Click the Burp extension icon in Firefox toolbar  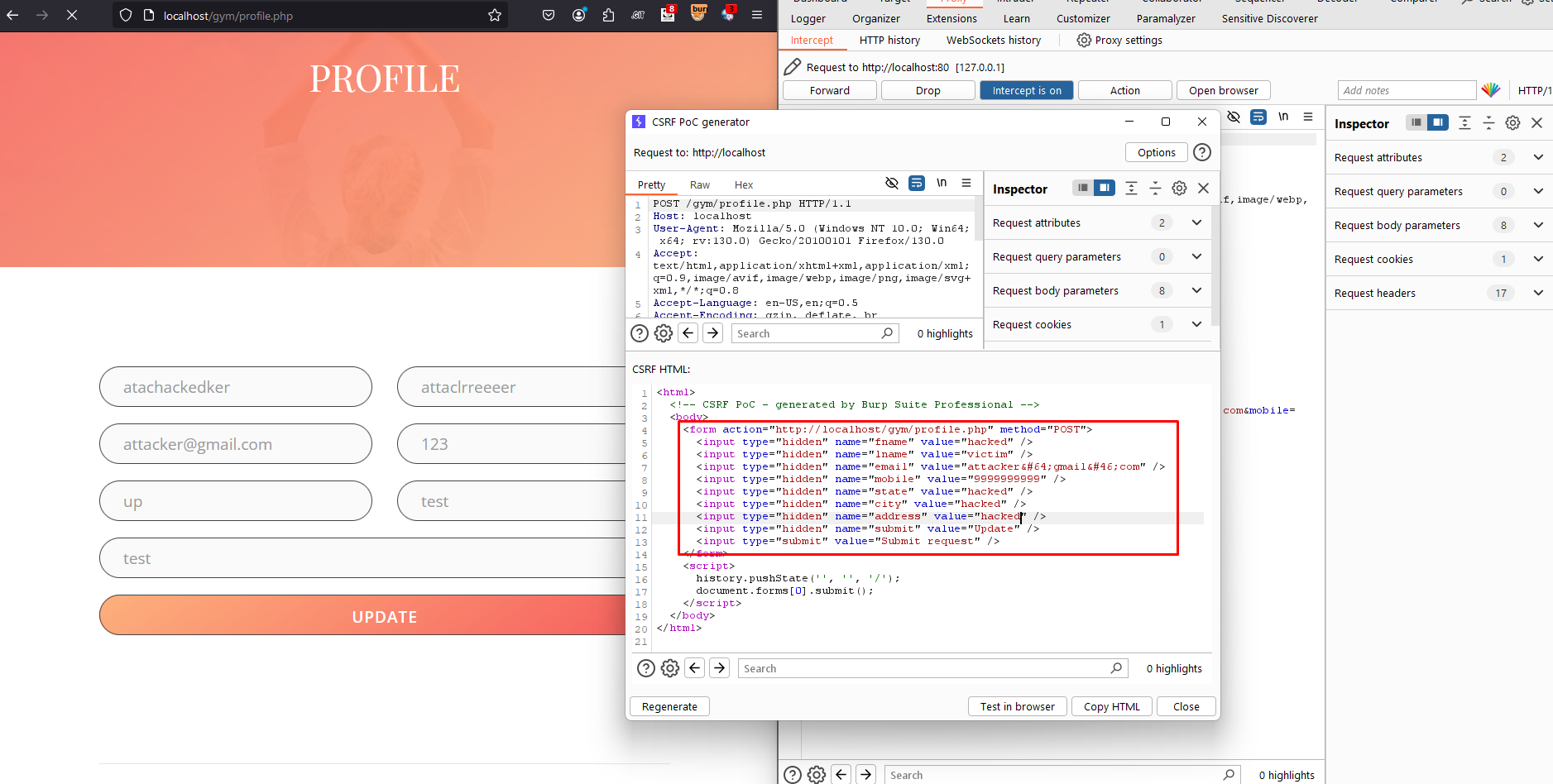click(x=699, y=13)
